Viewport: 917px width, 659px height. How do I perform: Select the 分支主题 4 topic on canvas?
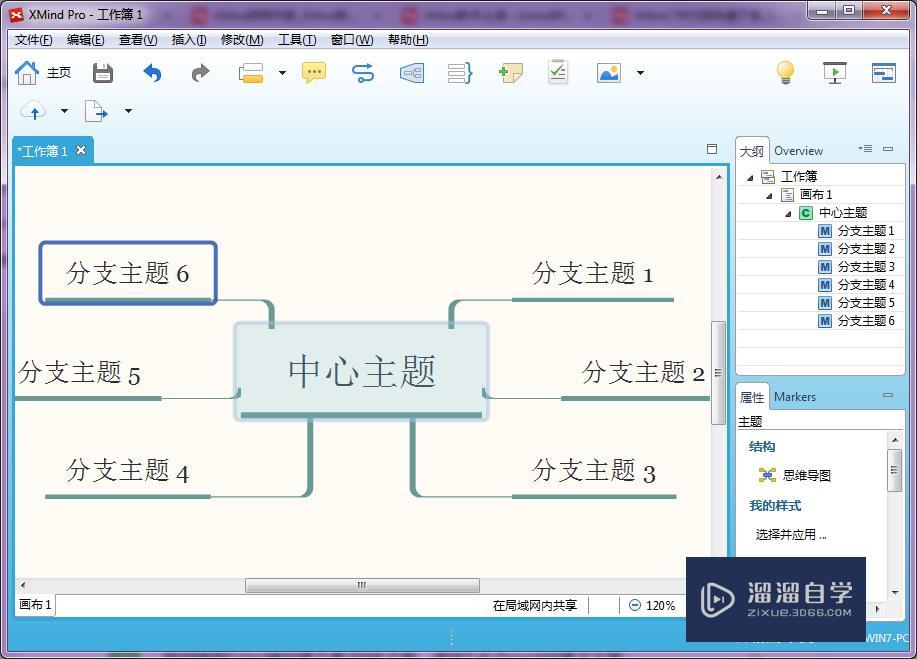point(127,476)
